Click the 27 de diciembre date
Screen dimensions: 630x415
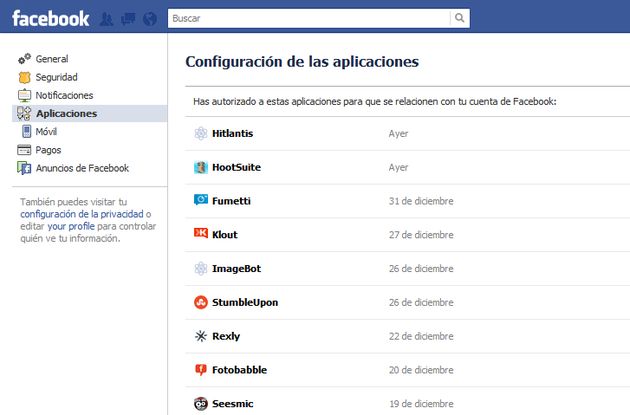click(x=421, y=235)
